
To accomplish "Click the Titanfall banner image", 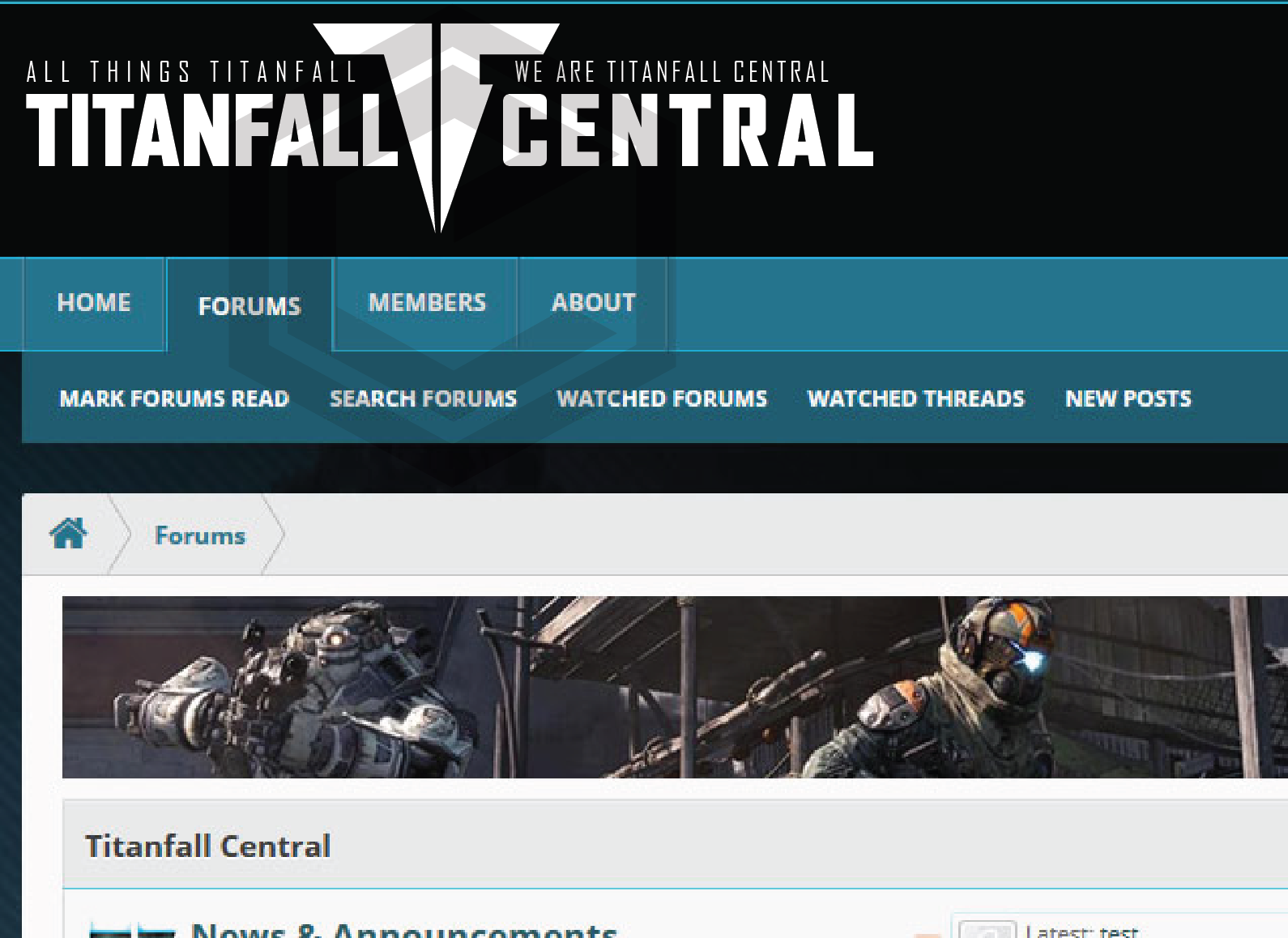I will tap(675, 687).
